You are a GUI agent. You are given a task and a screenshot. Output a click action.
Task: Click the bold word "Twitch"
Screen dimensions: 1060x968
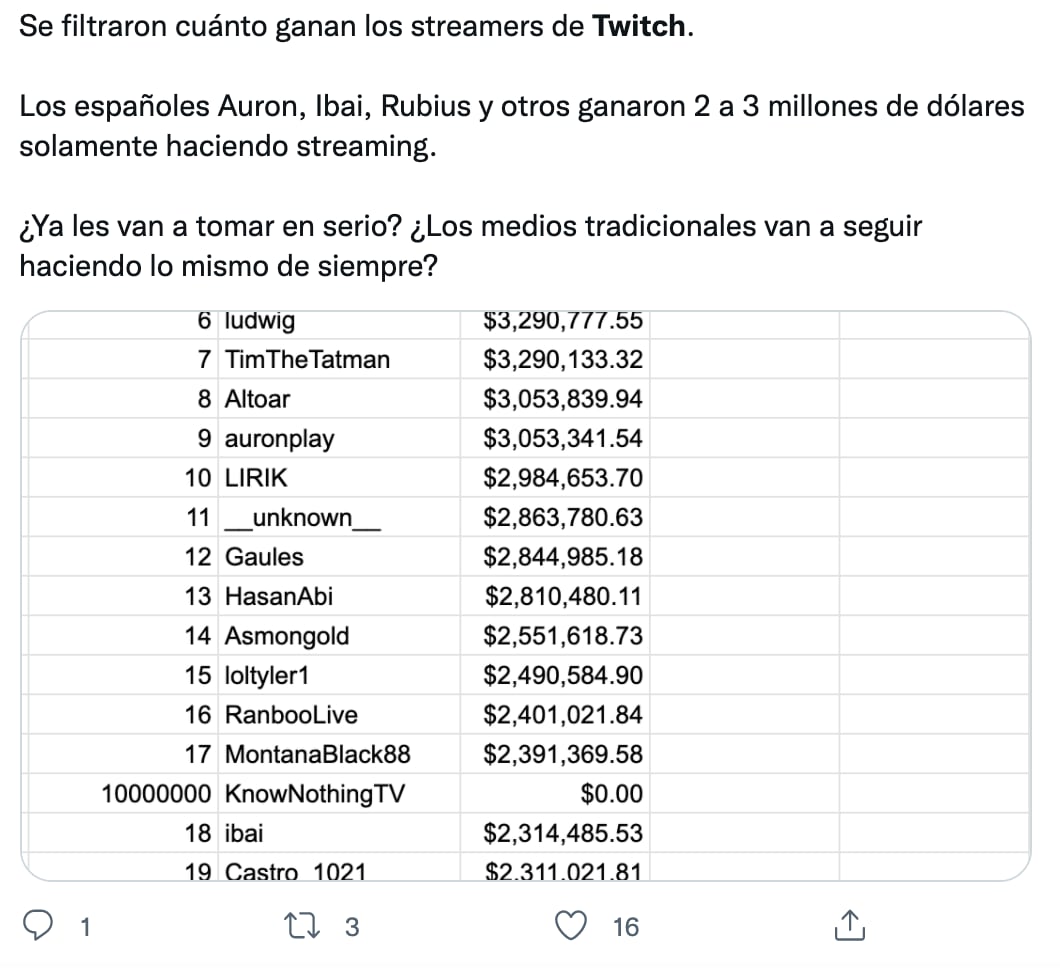point(640,27)
